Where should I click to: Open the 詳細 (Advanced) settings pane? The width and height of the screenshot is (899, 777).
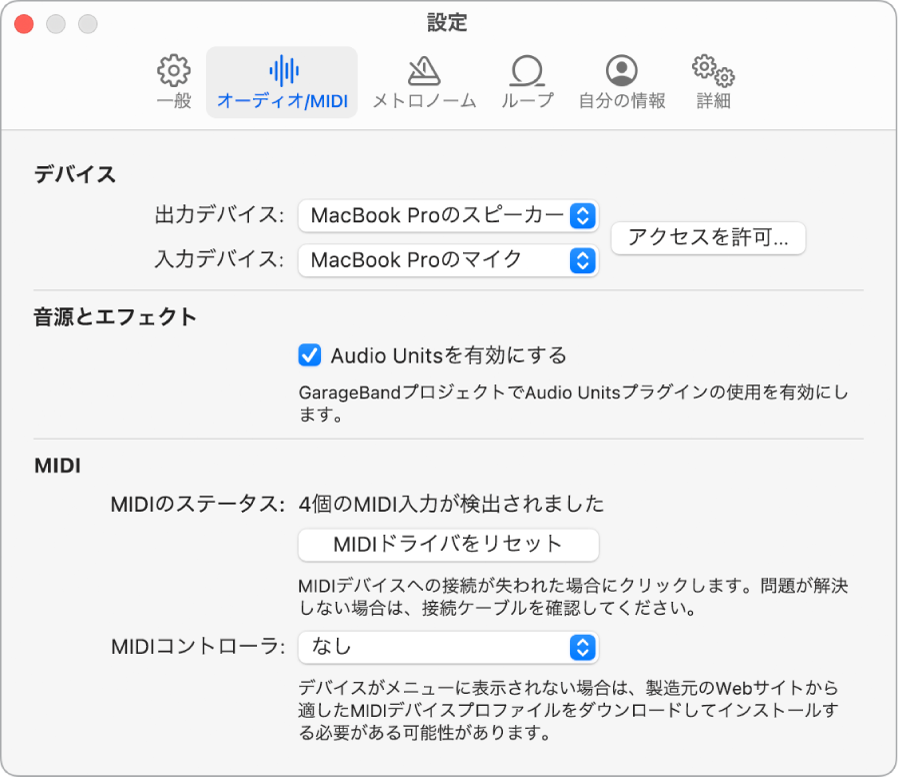tap(711, 82)
